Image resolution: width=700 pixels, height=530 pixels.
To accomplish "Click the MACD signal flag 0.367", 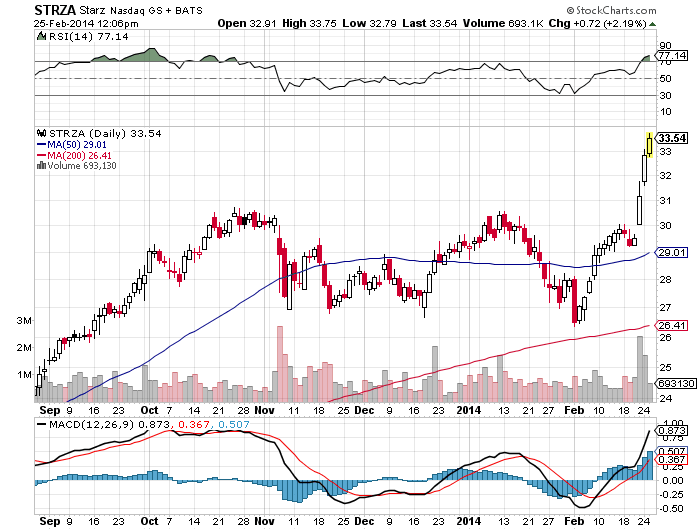I will click(671, 459).
